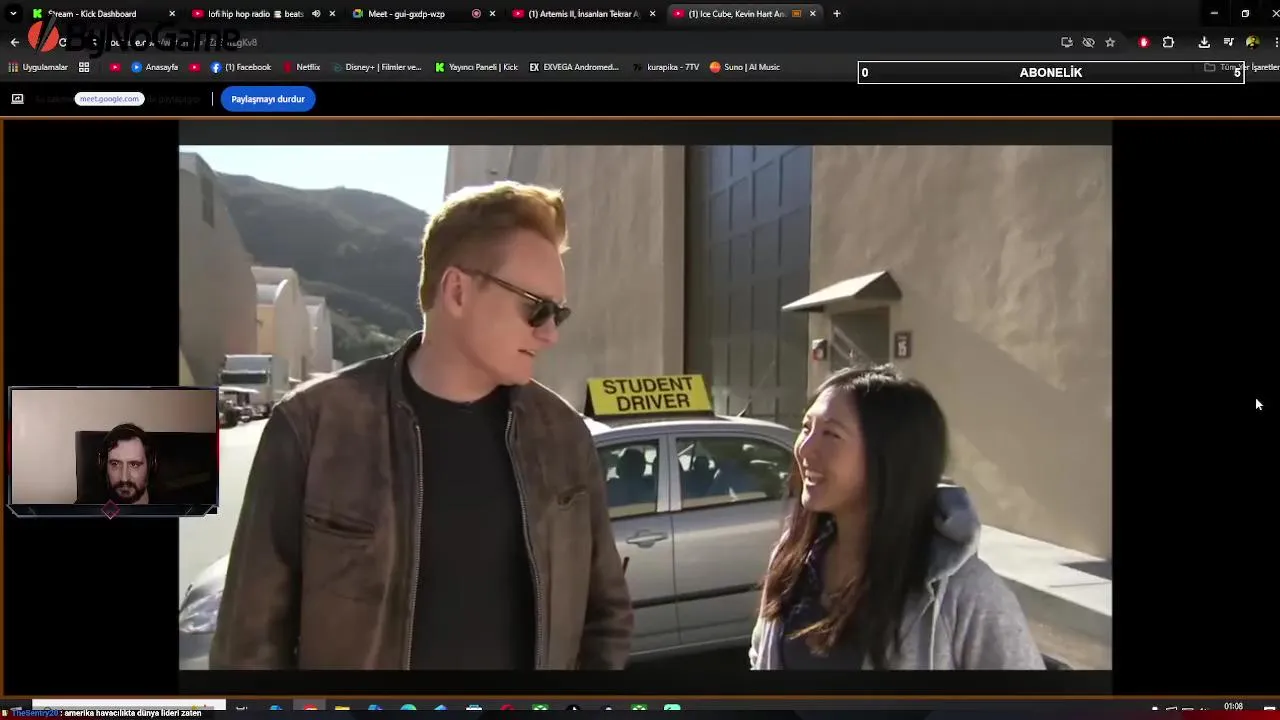Close the Artemis II tab
Screen dimensions: 1280x720
pyautogui.click(x=653, y=14)
